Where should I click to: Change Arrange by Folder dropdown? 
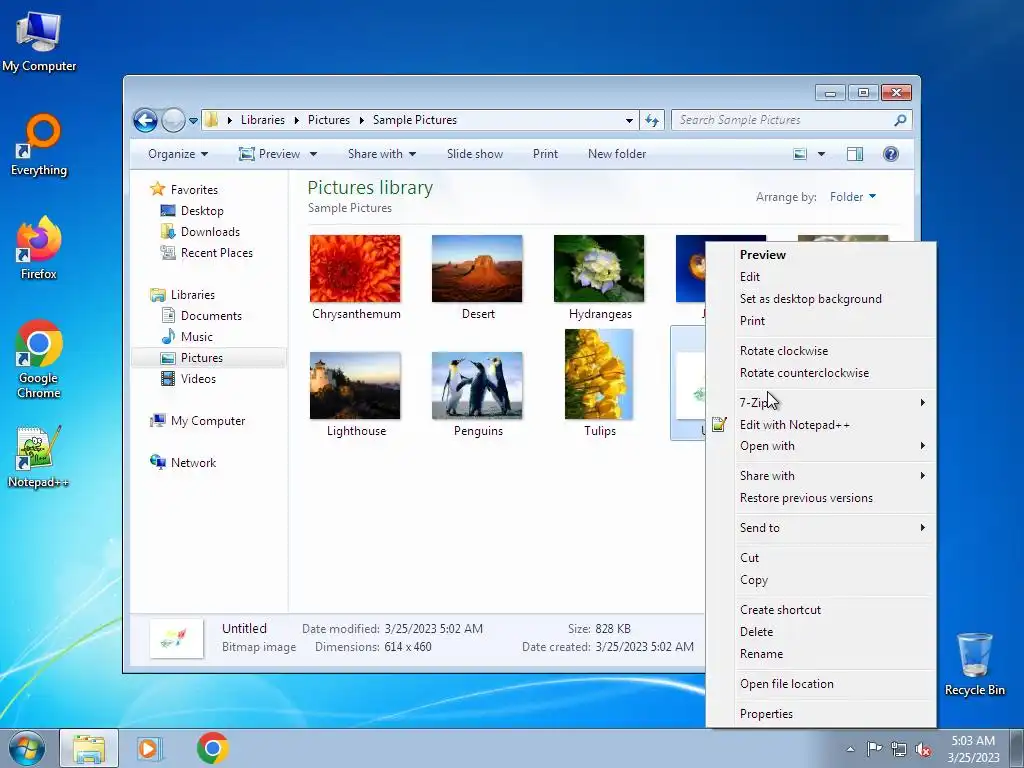pos(853,197)
